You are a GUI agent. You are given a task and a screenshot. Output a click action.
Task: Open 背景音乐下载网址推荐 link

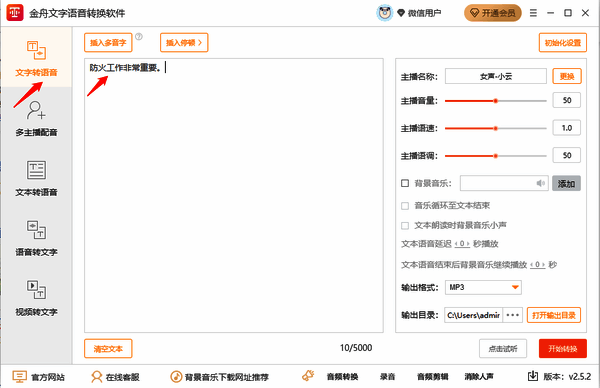point(219,377)
